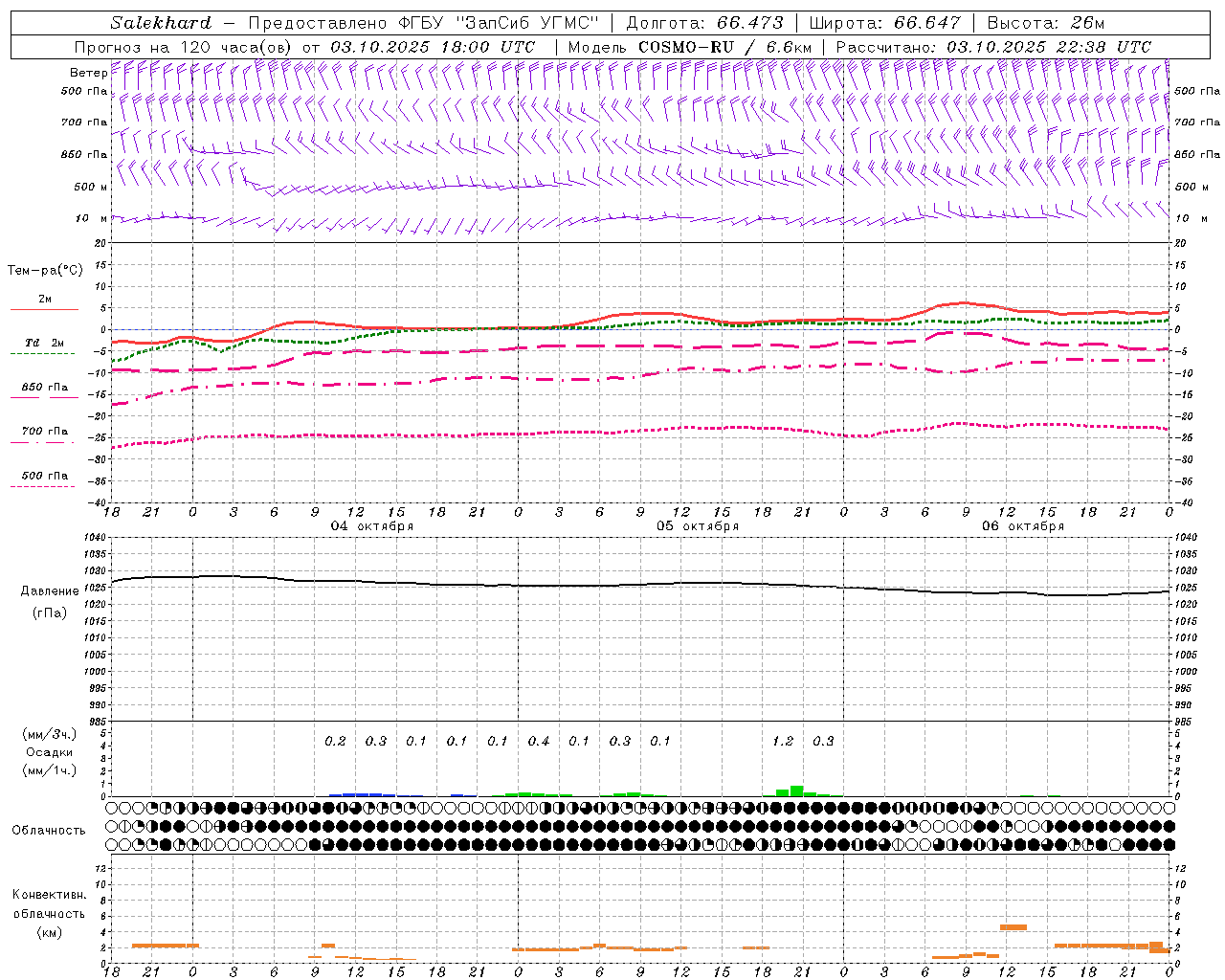
Task: Click the 06 октября date label
Action: coord(1023,526)
